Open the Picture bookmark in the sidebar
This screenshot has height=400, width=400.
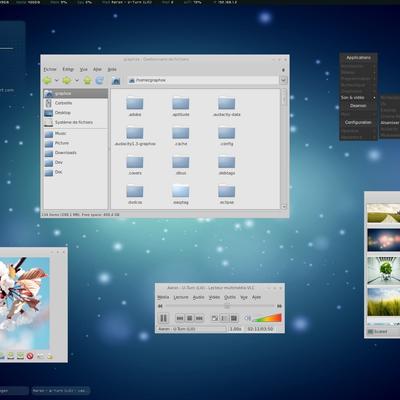click(x=76, y=143)
